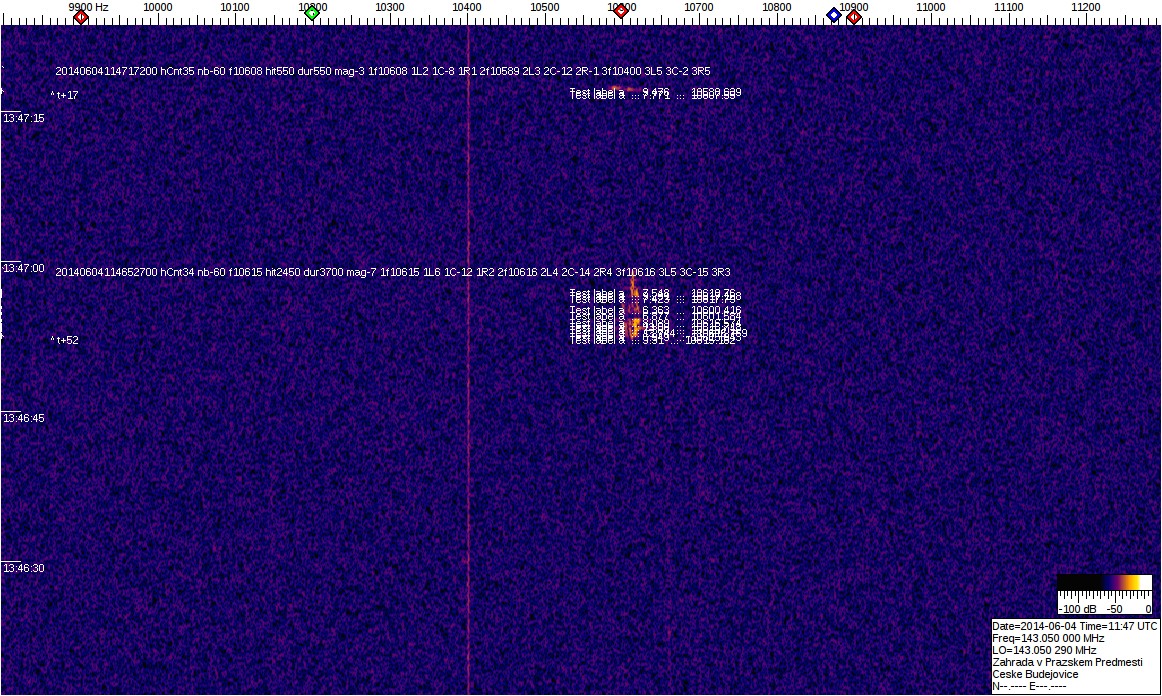1162x696 pixels.
Task: Select the green diamond marker on frequency ruler
Action: [312, 13]
